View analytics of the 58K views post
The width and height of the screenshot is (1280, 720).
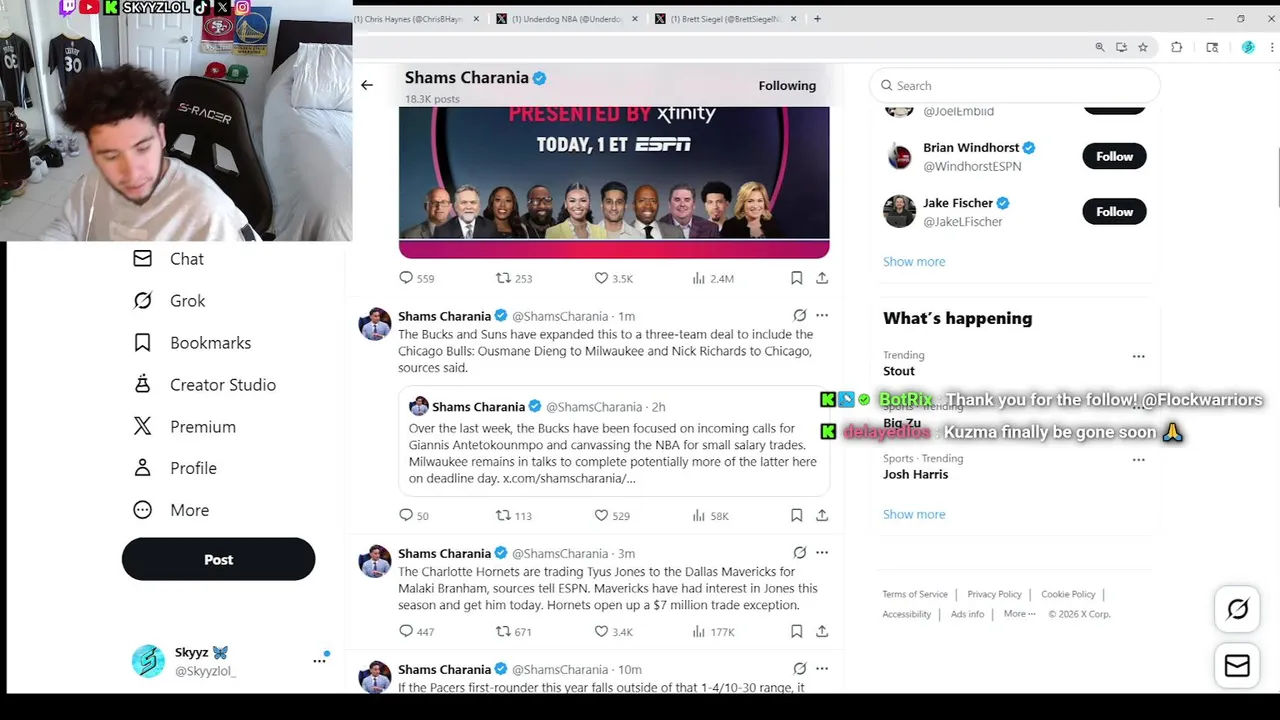click(x=710, y=515)
